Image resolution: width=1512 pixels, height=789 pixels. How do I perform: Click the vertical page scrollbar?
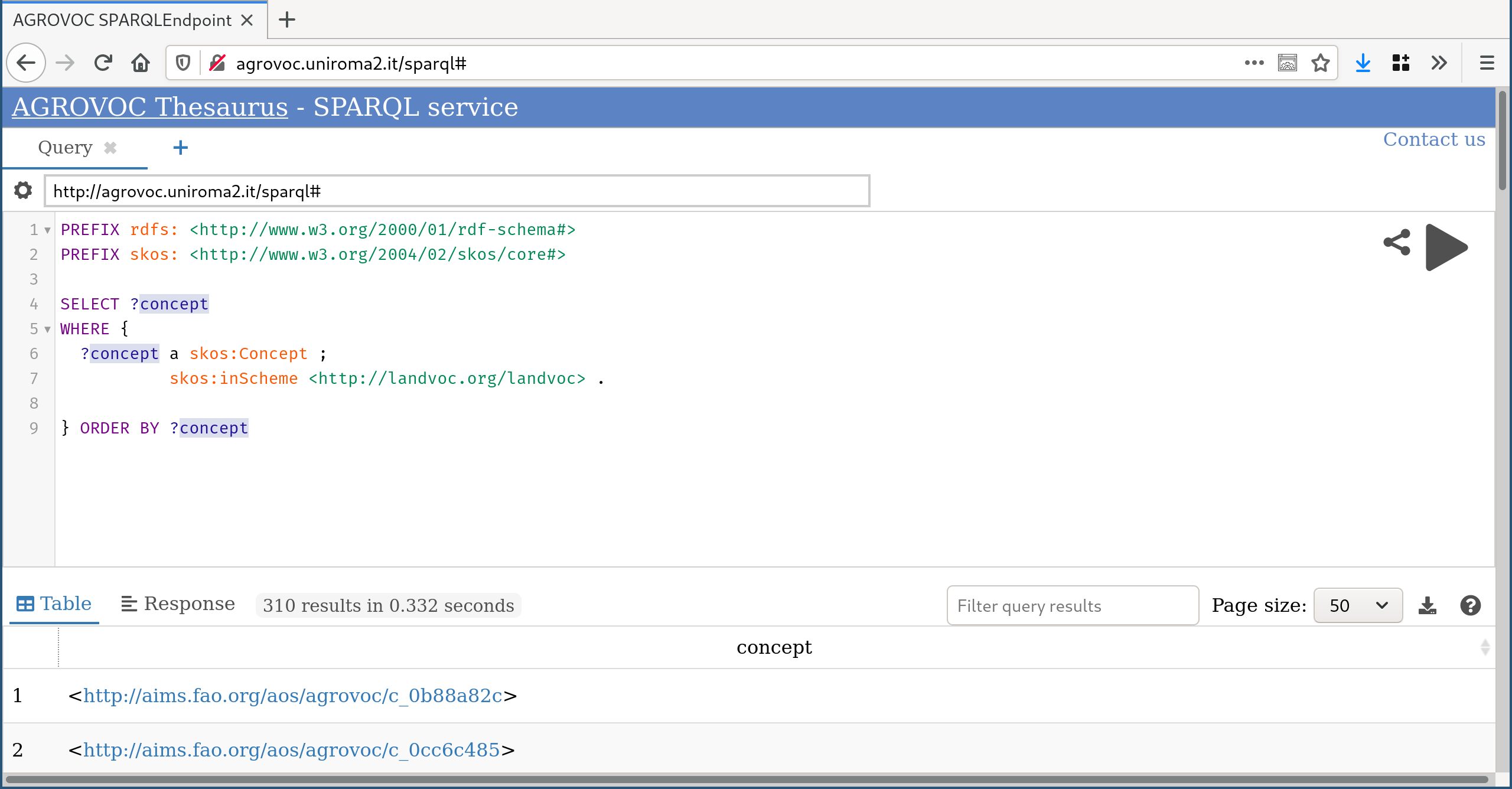(x=1503, y=142)
